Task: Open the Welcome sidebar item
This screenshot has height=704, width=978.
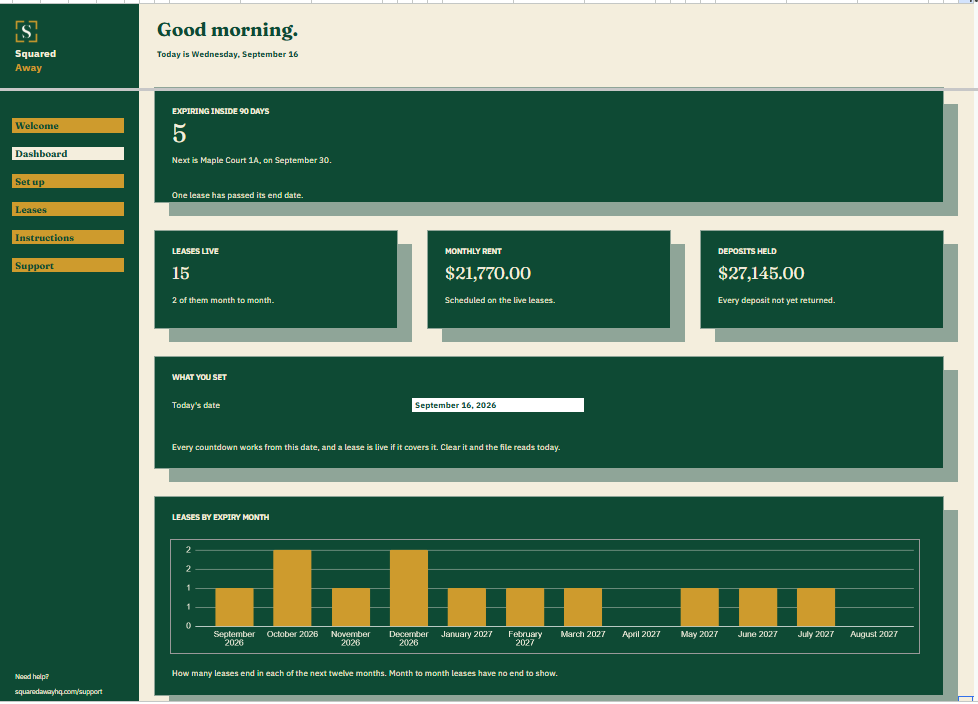Action: click(68, 125)
